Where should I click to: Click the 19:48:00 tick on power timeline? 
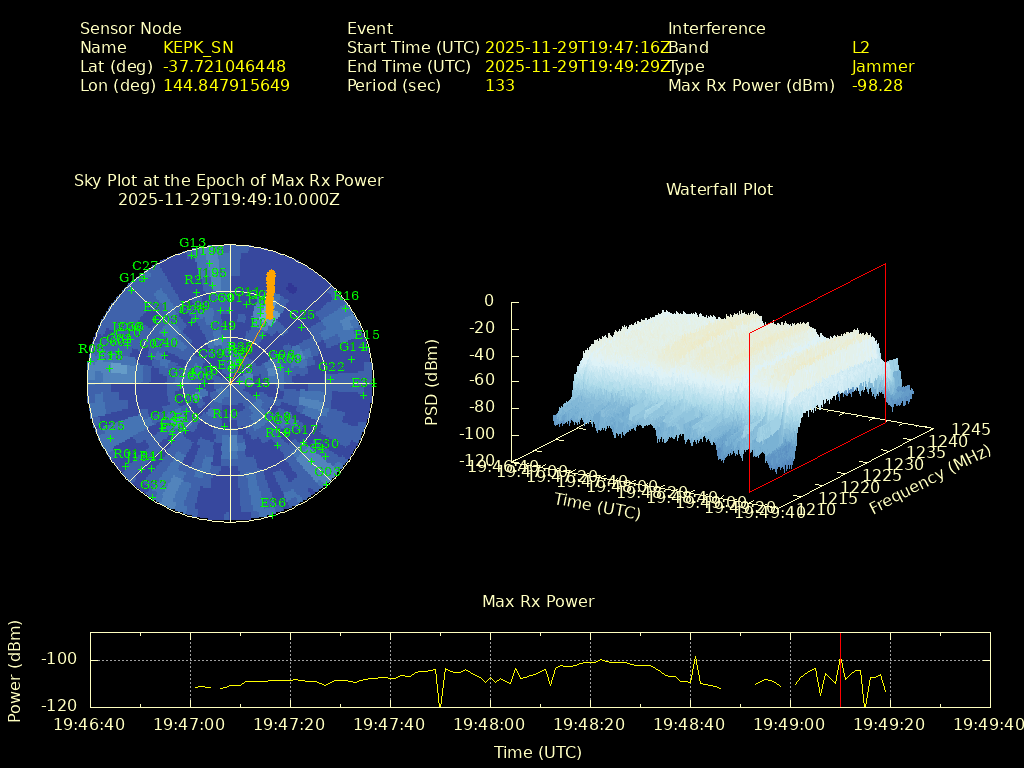pos(489,722)
